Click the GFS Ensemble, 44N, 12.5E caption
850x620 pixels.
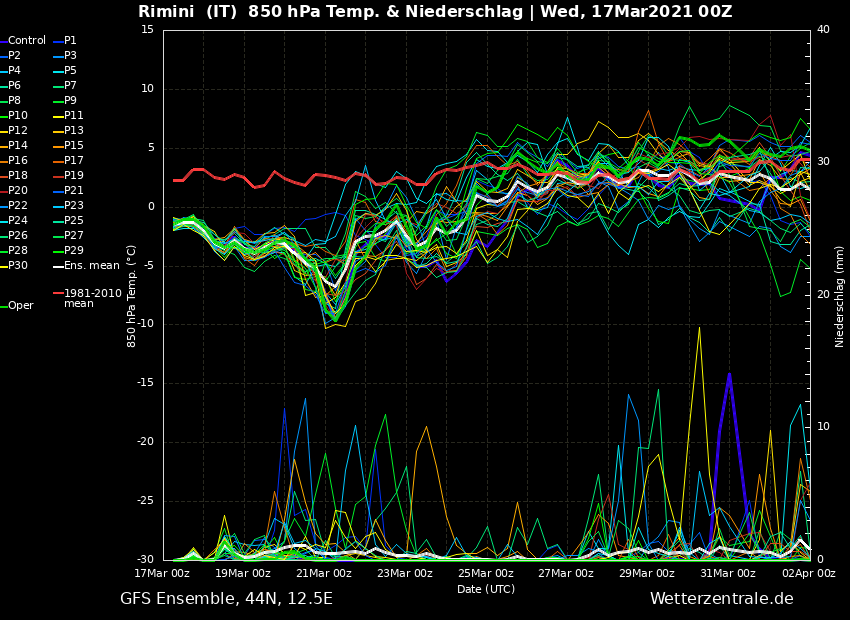227,599
